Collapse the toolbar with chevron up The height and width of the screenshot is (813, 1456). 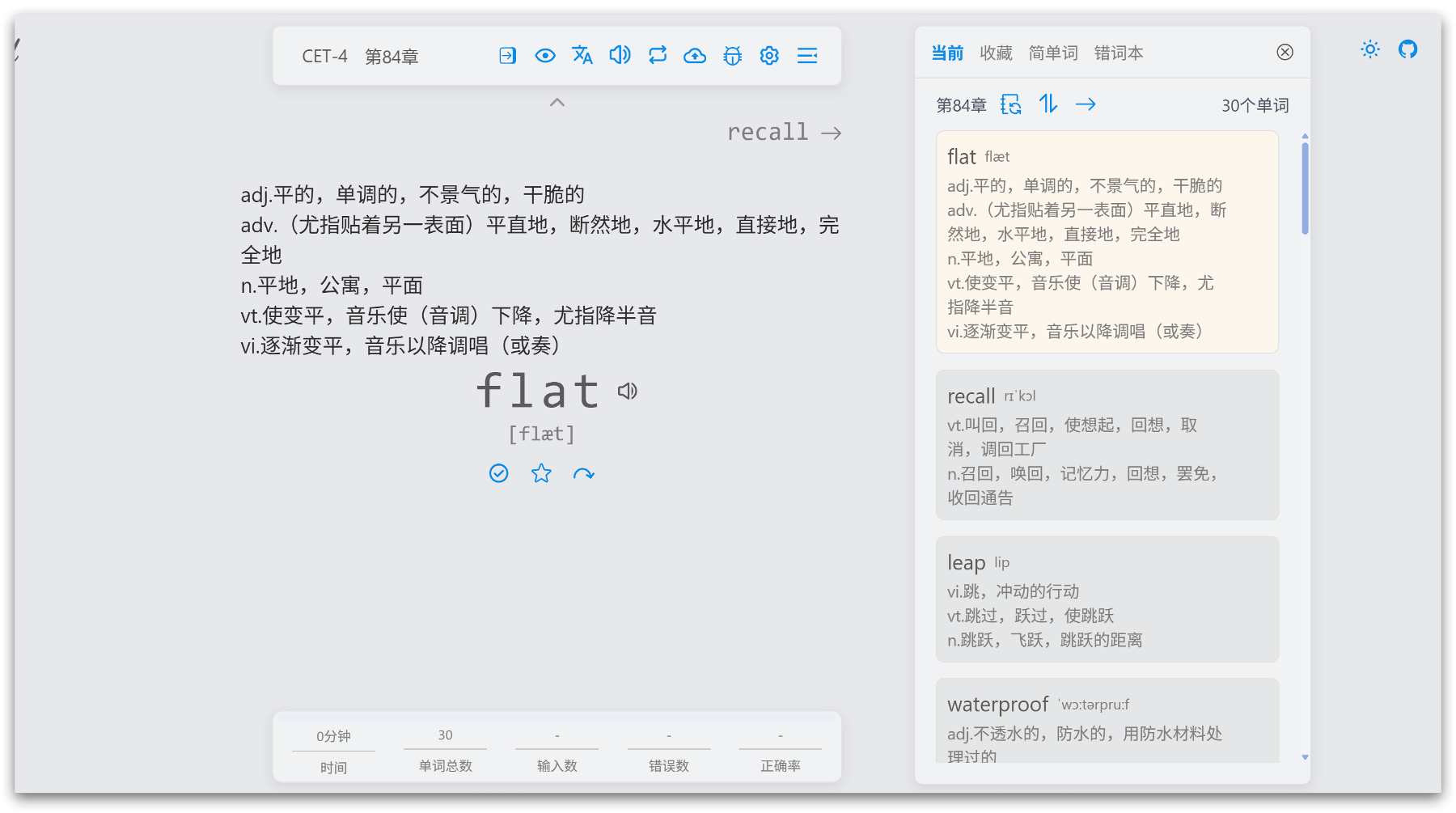557,102
